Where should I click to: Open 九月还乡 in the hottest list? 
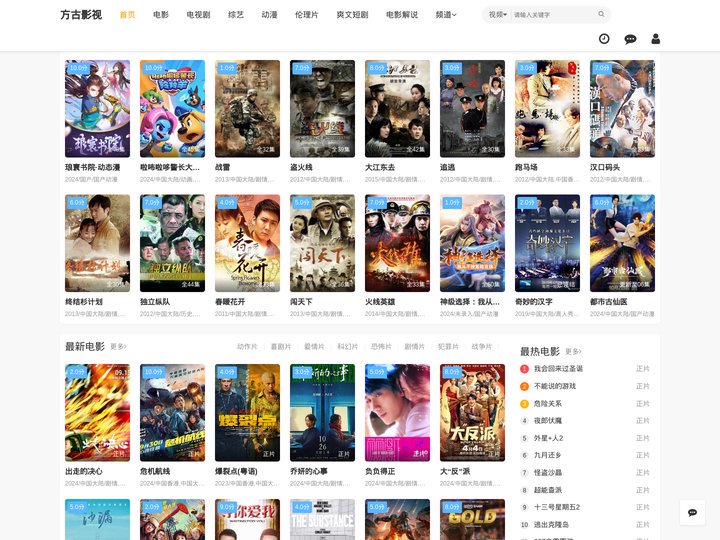tap(547, 456)
